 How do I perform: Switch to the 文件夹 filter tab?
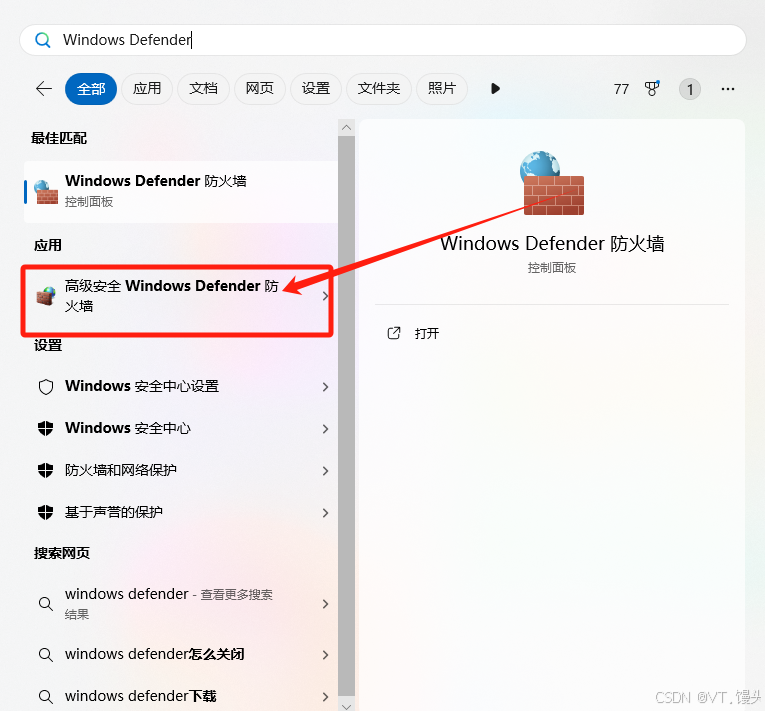pyautogui.click(x=379, y=89)
